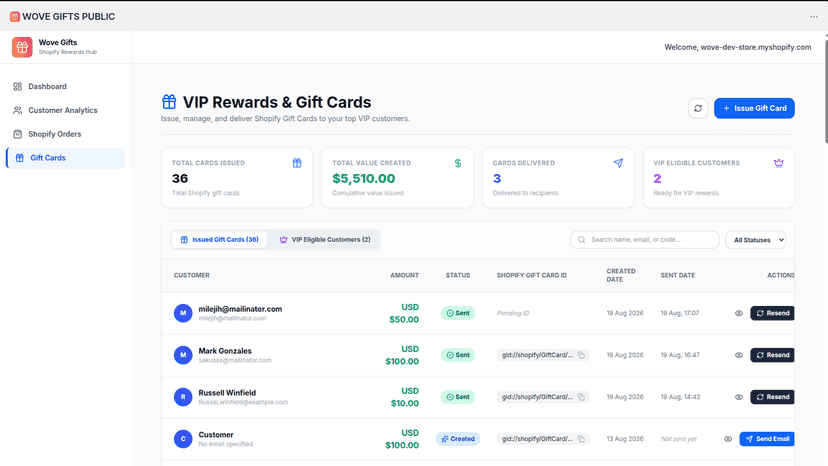This screenshot has width=828, height=466.
Task: Click the gift icon in Total Cards Issued card
Action: coord(297,163)
